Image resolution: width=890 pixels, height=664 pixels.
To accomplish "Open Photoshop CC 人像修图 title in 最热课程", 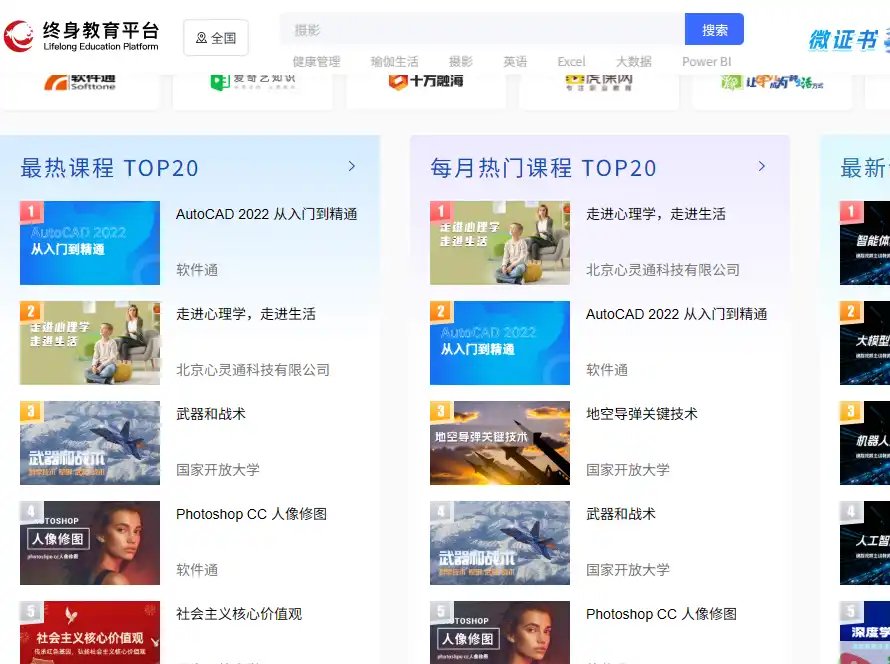I will [251, 514].
